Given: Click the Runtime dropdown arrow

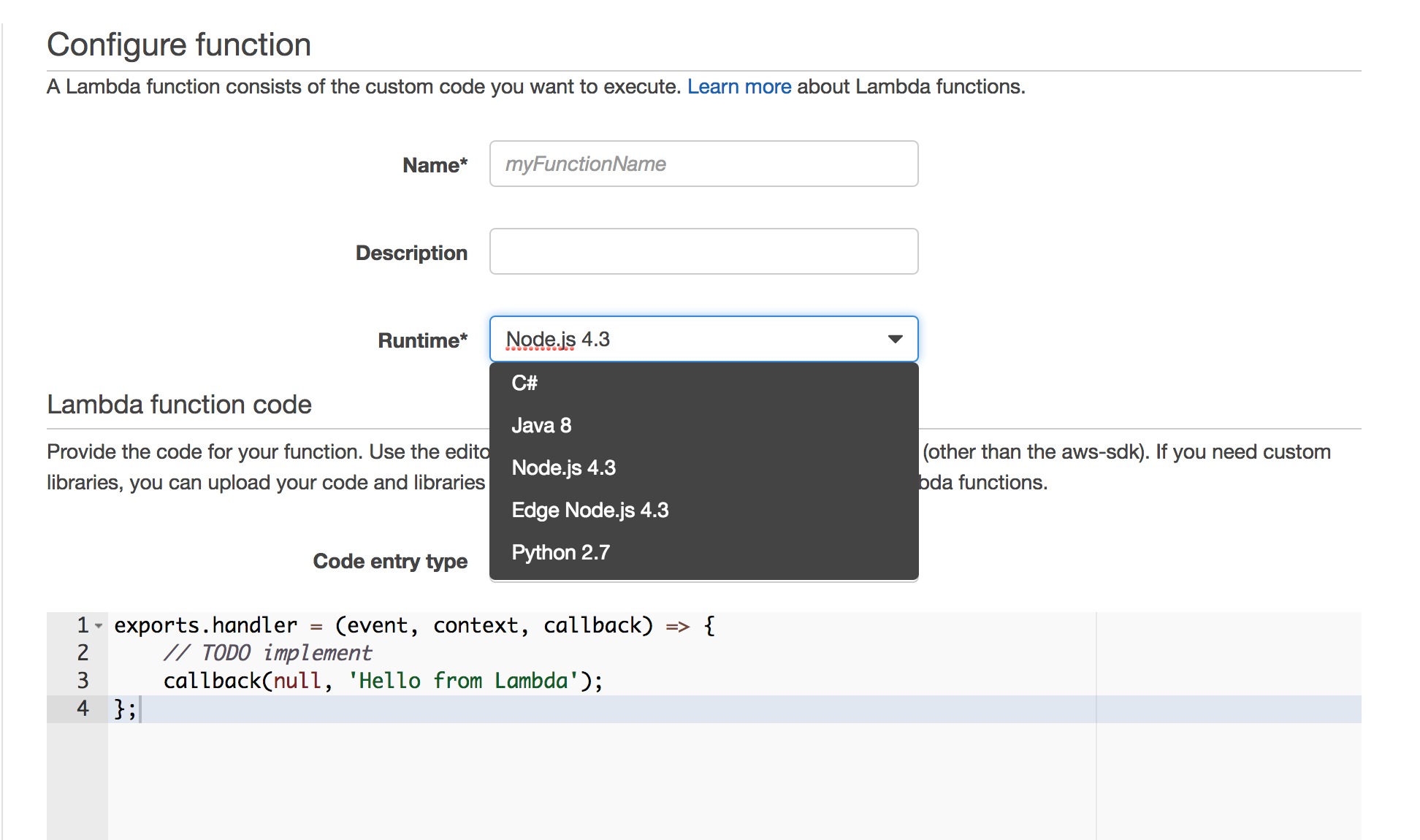Looking at the screenshot, I should tap(895, 339).
